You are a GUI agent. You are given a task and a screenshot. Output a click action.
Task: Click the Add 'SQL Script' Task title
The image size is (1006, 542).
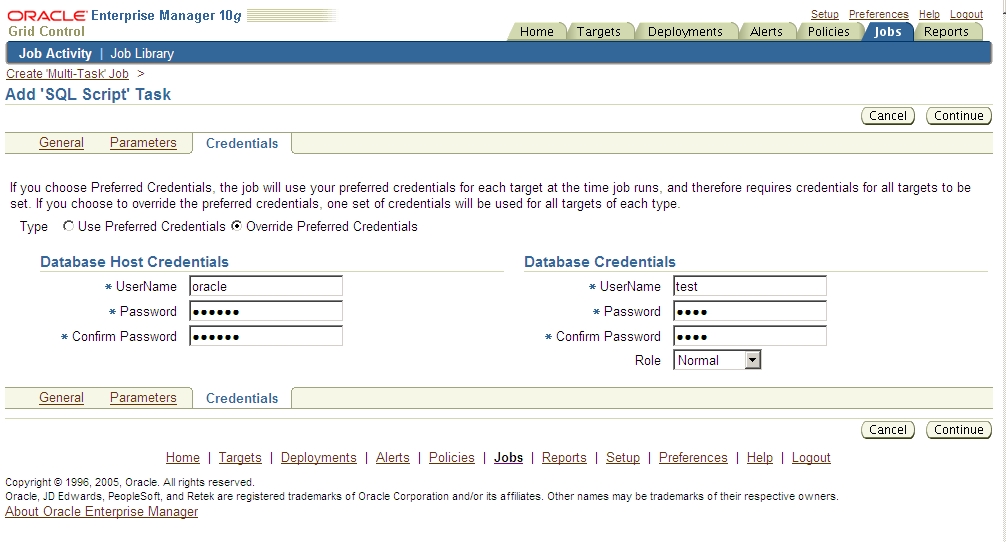tap(88, 94)
